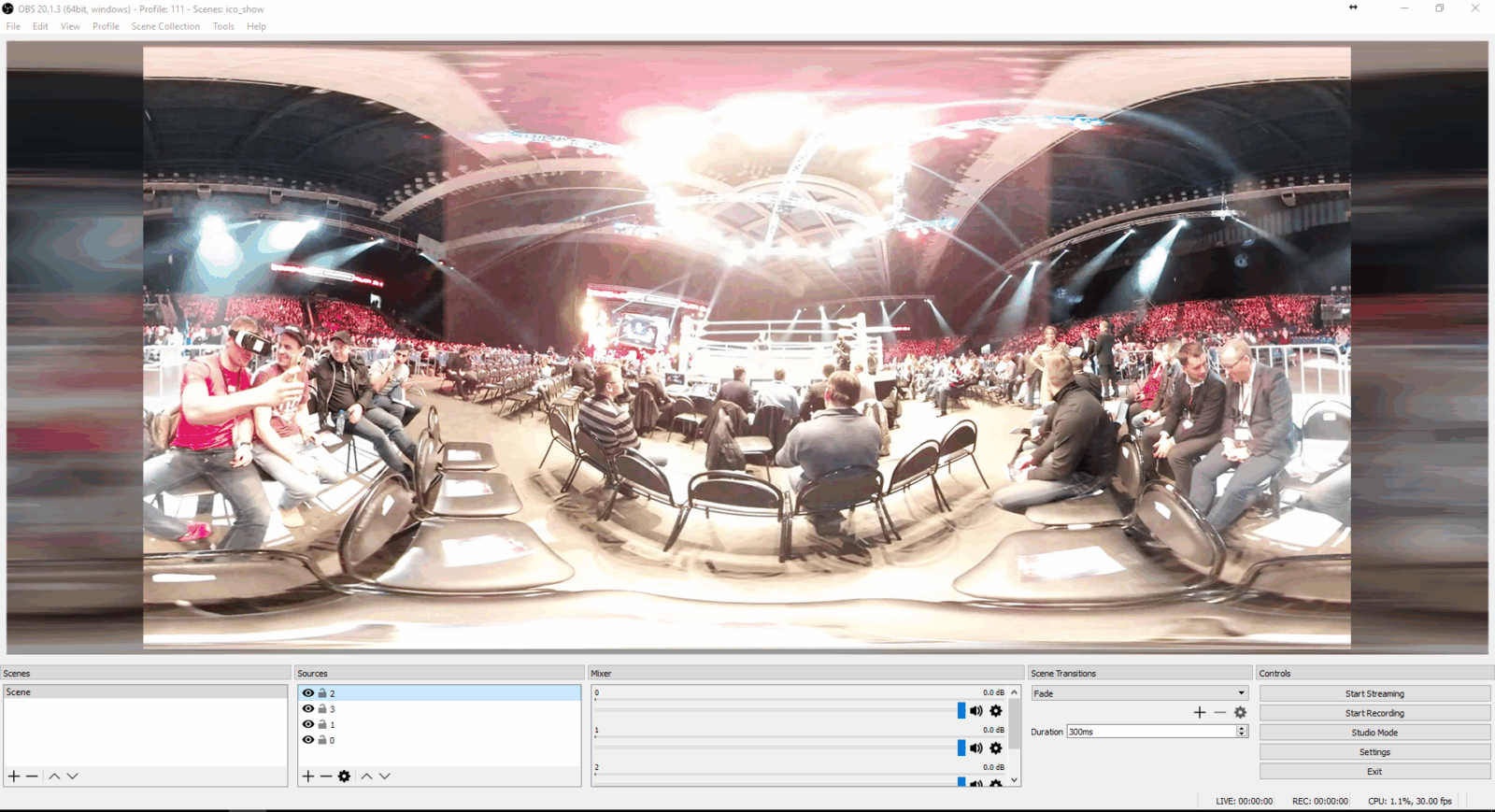Screen dimensions: 1495x812
Task: Enter Studio Mode
Action: pyautogui.click(x=1374, y=733)
